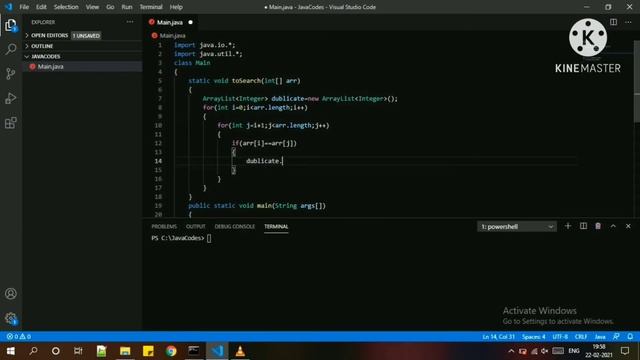Screen dimensions: 640x360
Task: Open the File menu
Action: (x=24, y=7)
